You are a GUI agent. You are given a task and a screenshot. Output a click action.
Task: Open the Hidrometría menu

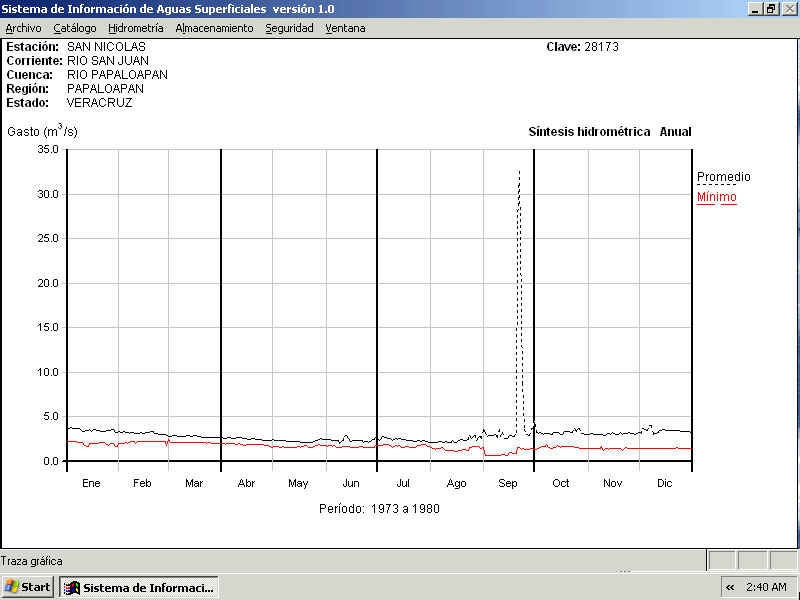[x=136, y=28]
